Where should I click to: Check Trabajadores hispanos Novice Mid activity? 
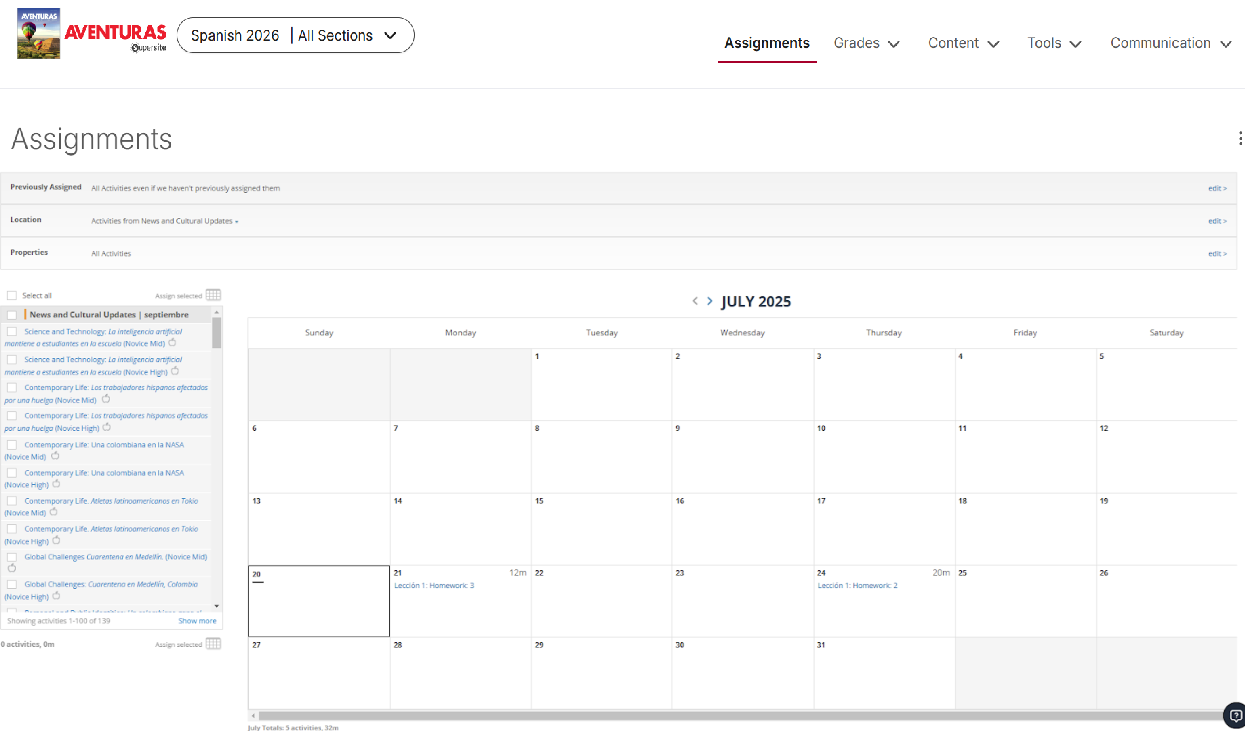pyautogui.click(x=12, y=387)
